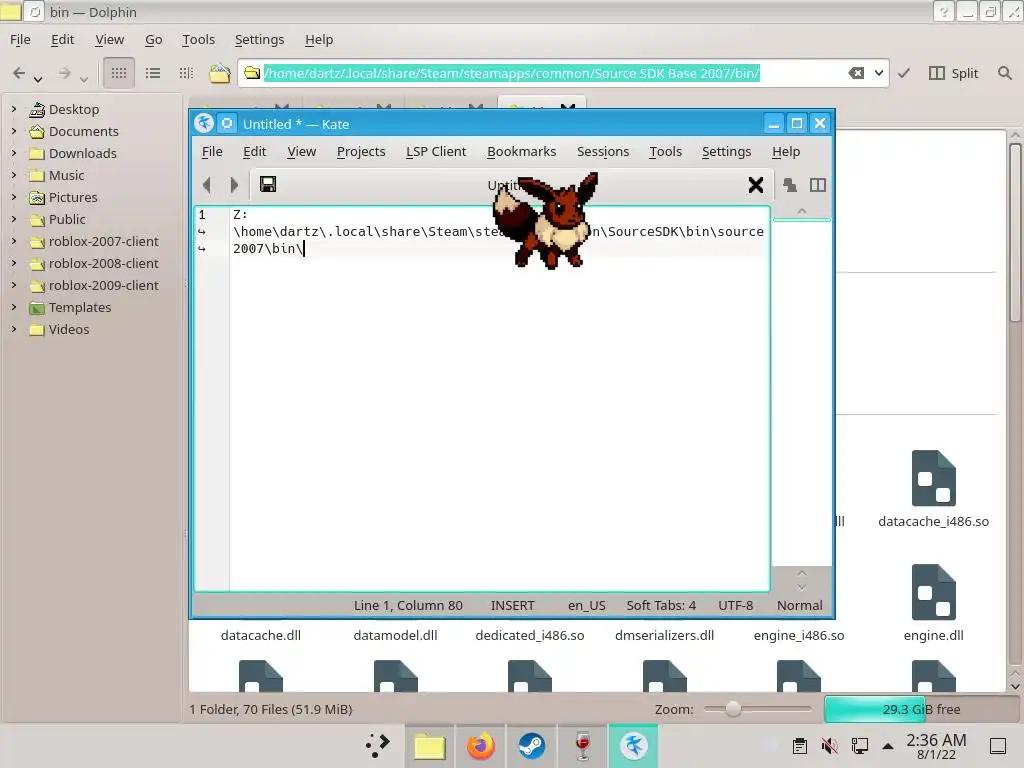
Task: Open Steam from the taskbar
Action: (x=532, y=745)
